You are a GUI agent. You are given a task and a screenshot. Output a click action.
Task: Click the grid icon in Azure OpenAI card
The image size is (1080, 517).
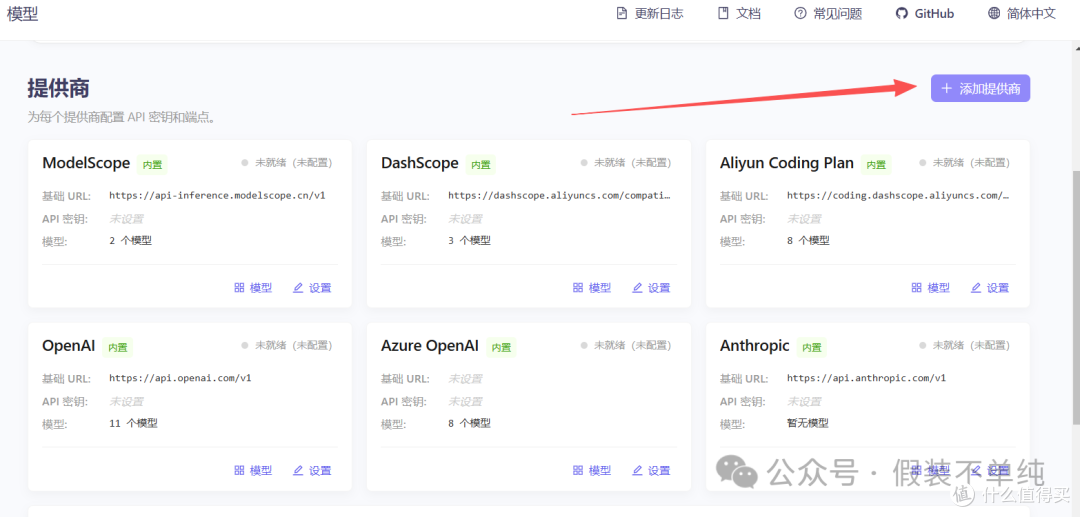(578, 470)
